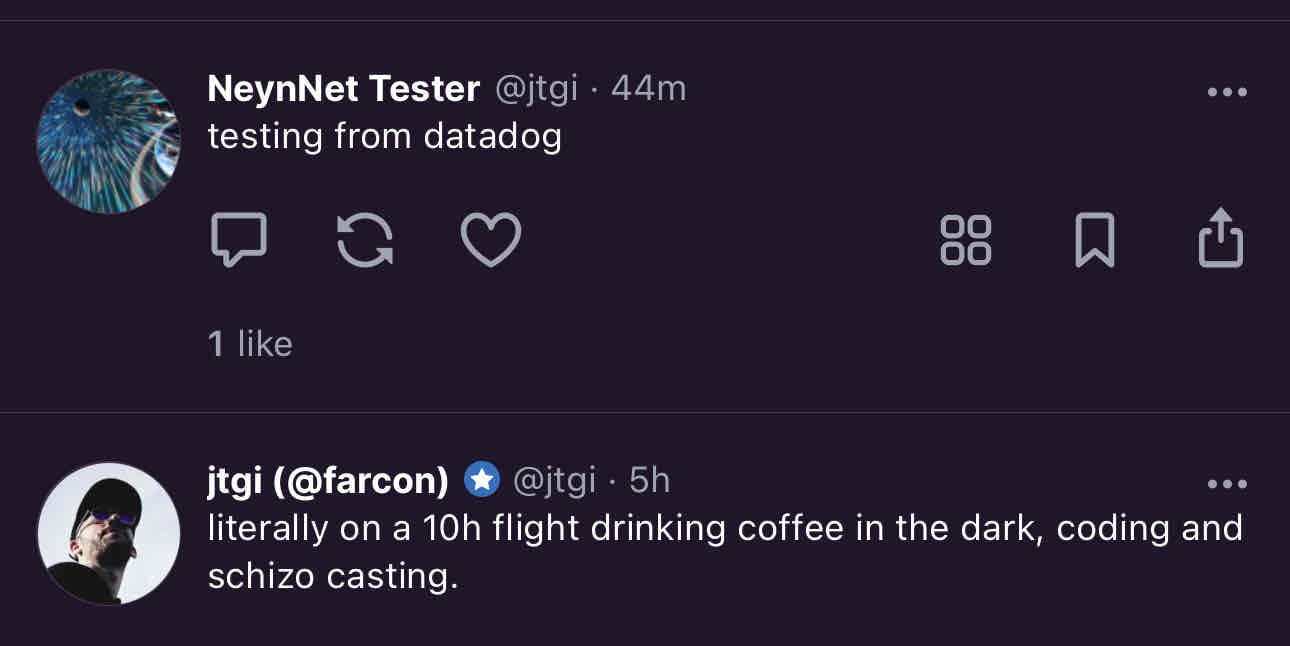Open the post via the 5h timestamp

tap(649, 481)
